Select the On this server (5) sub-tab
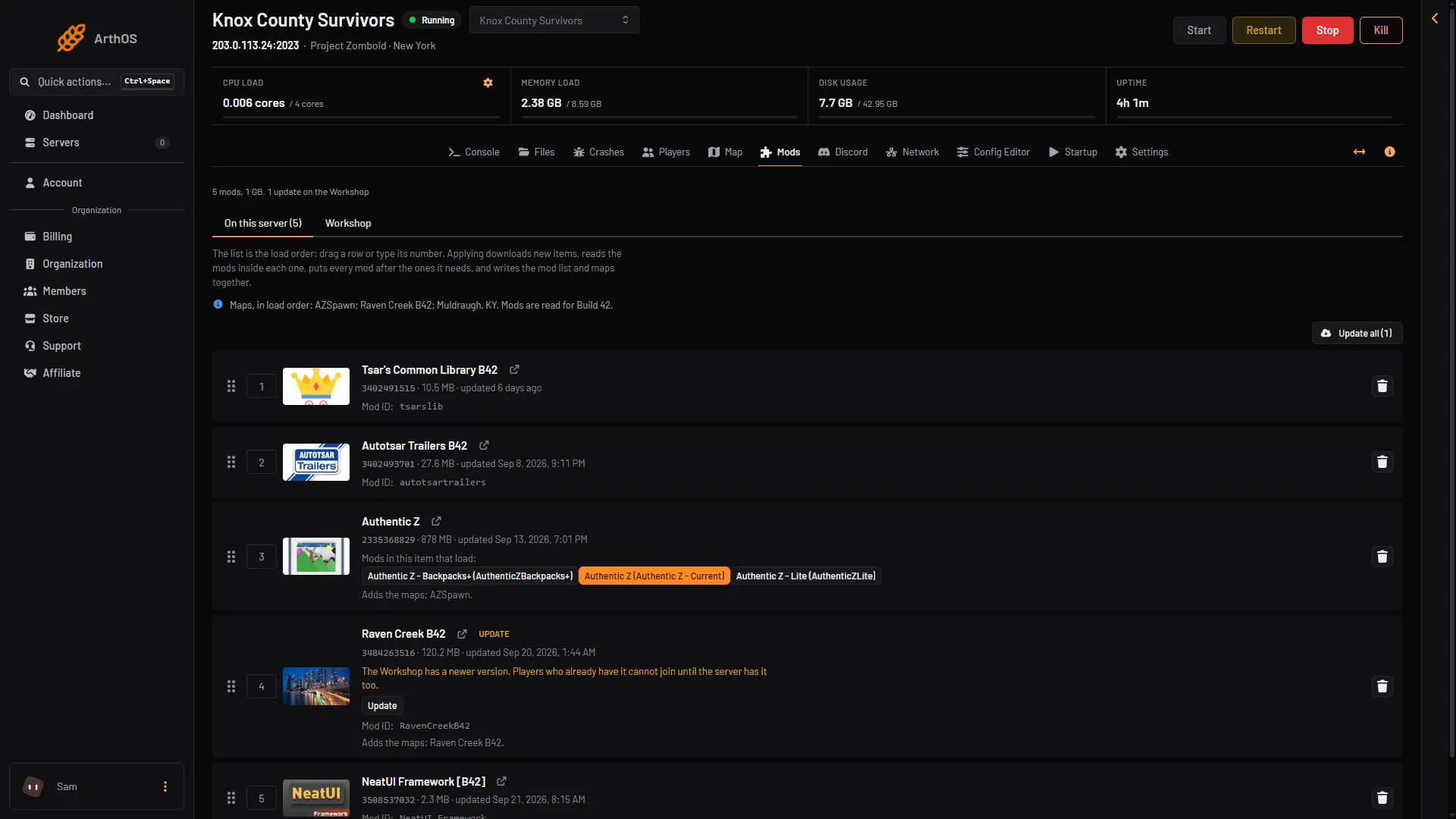Screen dimensions: 1456x819 click(263, 224)
